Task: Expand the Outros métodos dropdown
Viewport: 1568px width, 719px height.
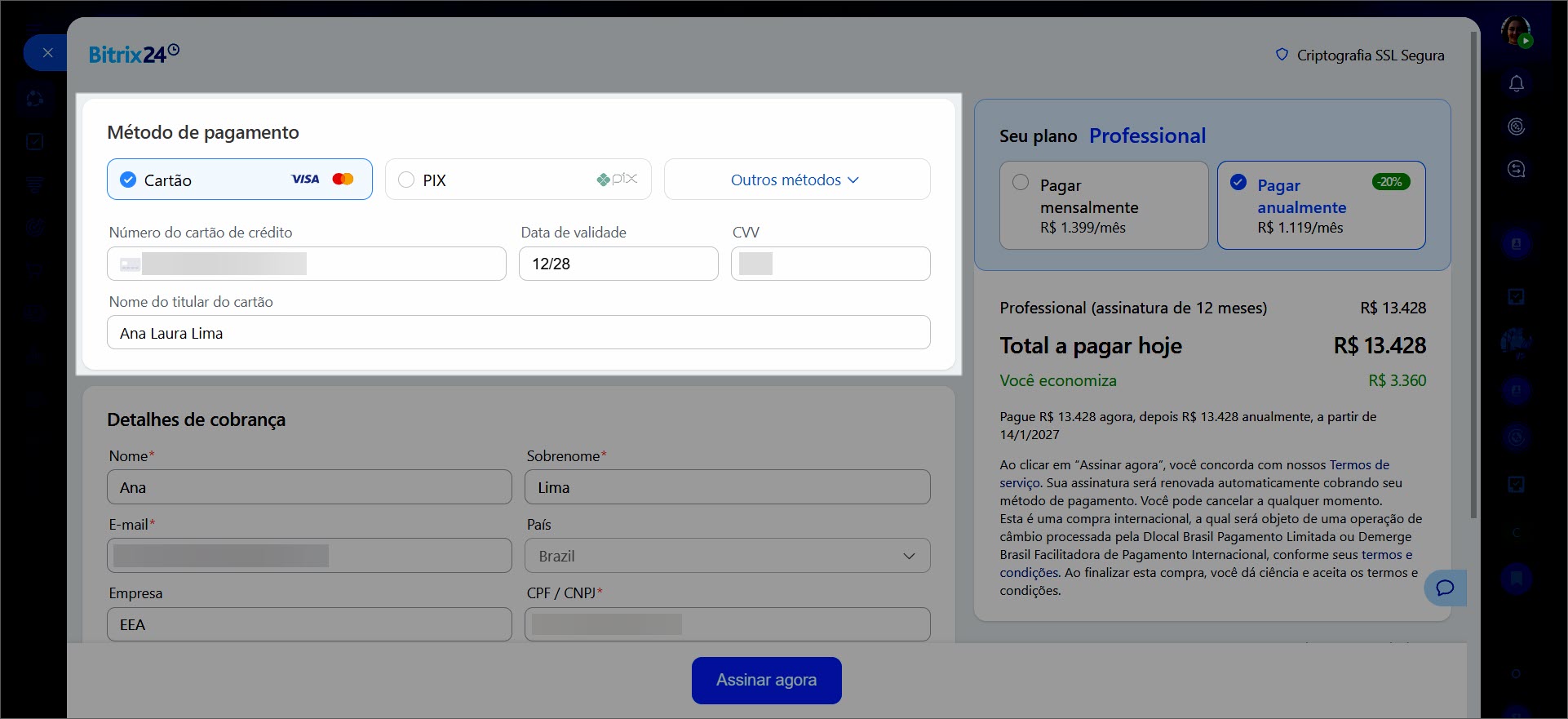Action: tap(795, 180)
